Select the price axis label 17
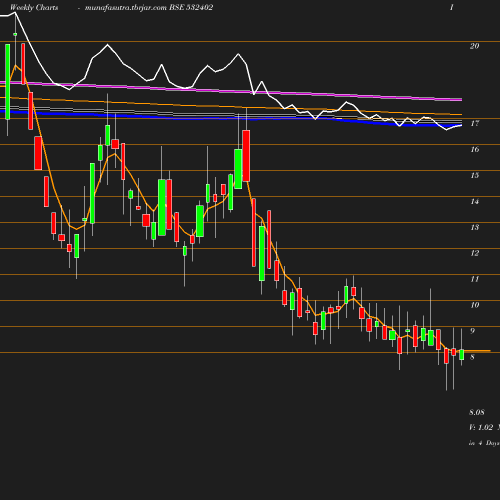Image resolution: width=500 pixels, height=500 pixels. pos(474,124)
